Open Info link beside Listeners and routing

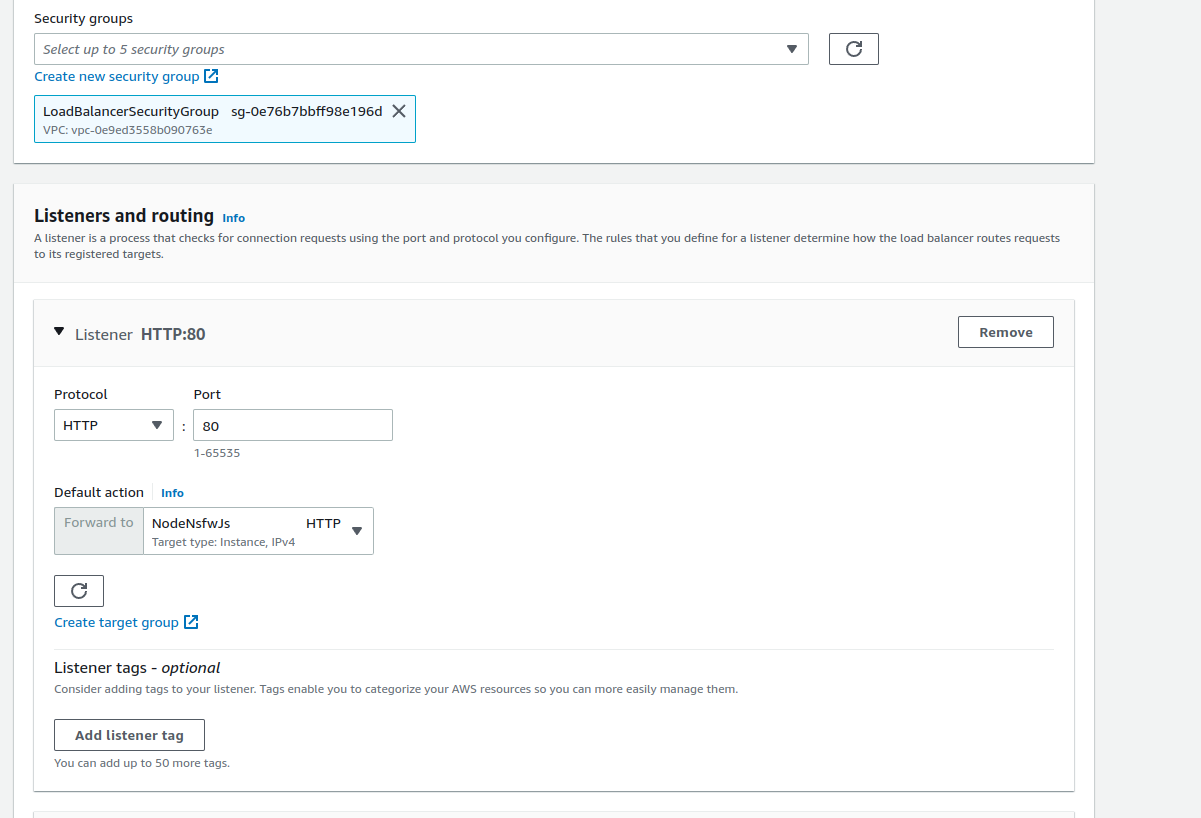[233, 218]
